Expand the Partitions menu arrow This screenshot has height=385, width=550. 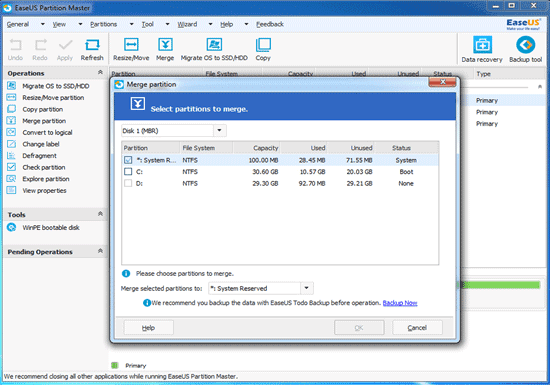[132, 24]
